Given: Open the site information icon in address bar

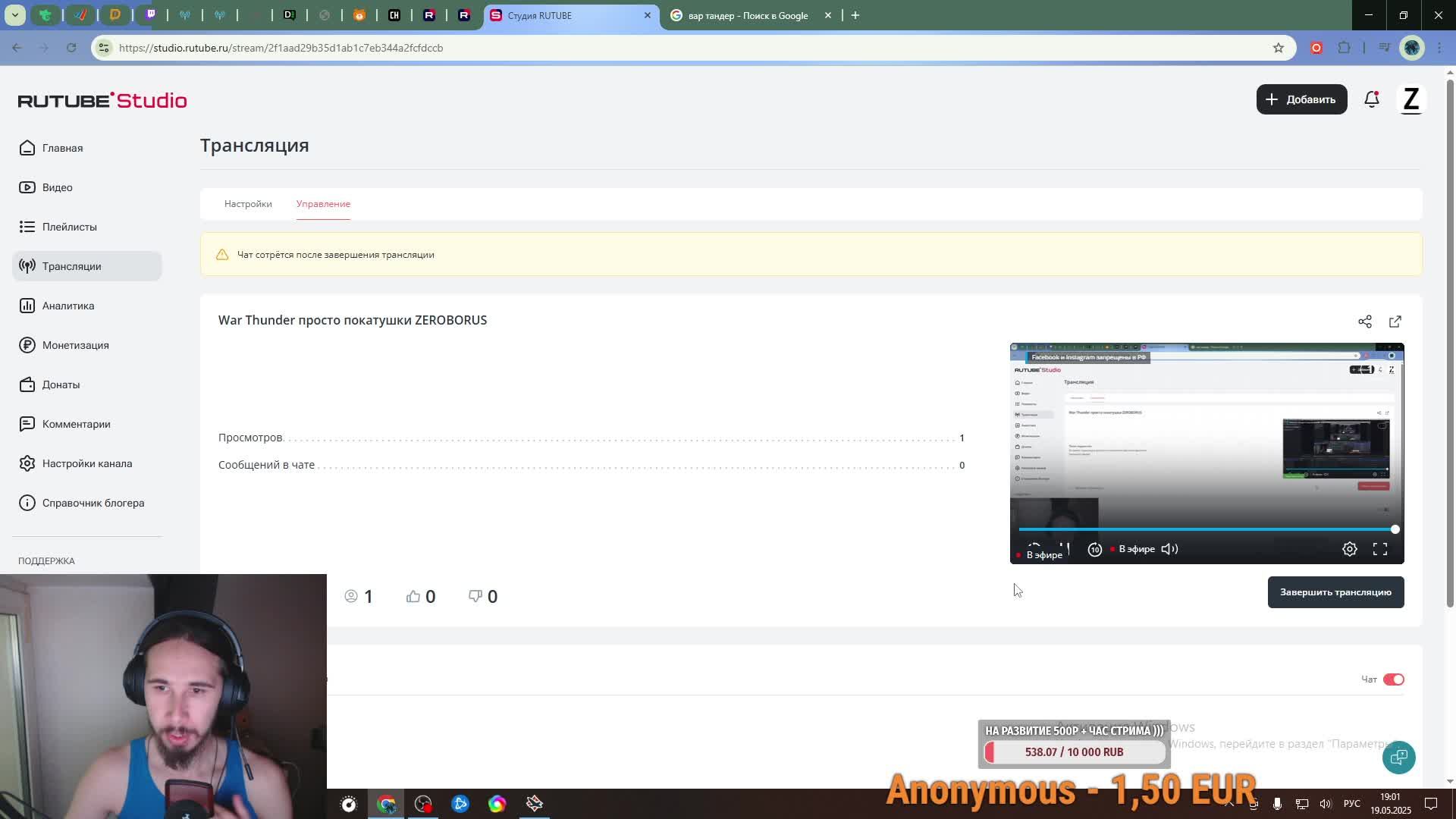Looking at the screenshot, I should click(104, 48).
